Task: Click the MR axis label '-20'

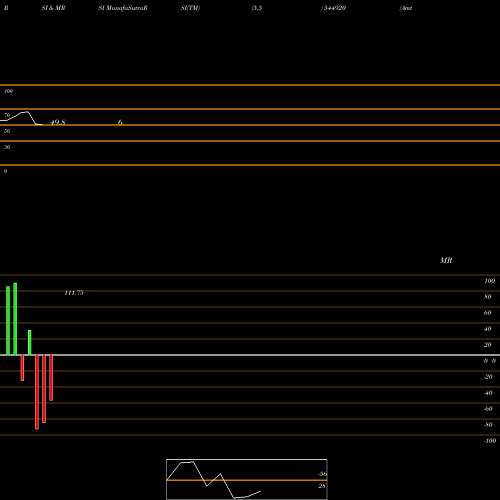Action: (488, 377)
